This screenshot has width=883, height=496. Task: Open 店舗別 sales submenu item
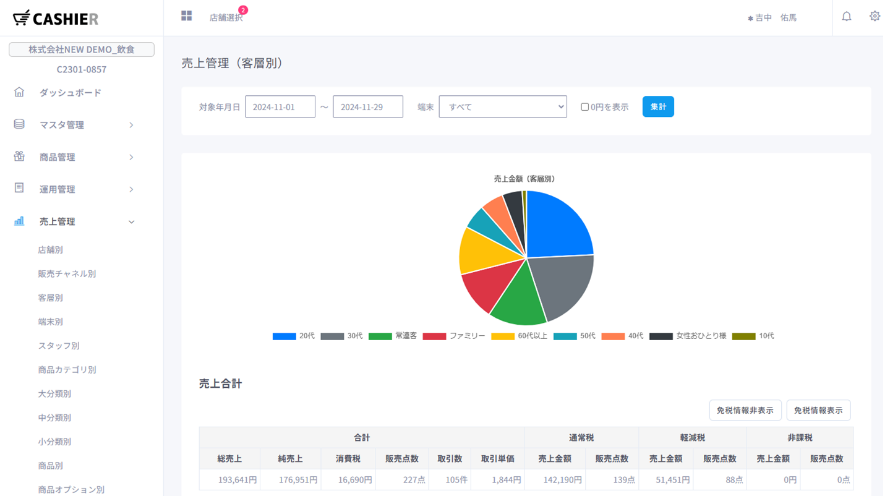pos(51,249)
